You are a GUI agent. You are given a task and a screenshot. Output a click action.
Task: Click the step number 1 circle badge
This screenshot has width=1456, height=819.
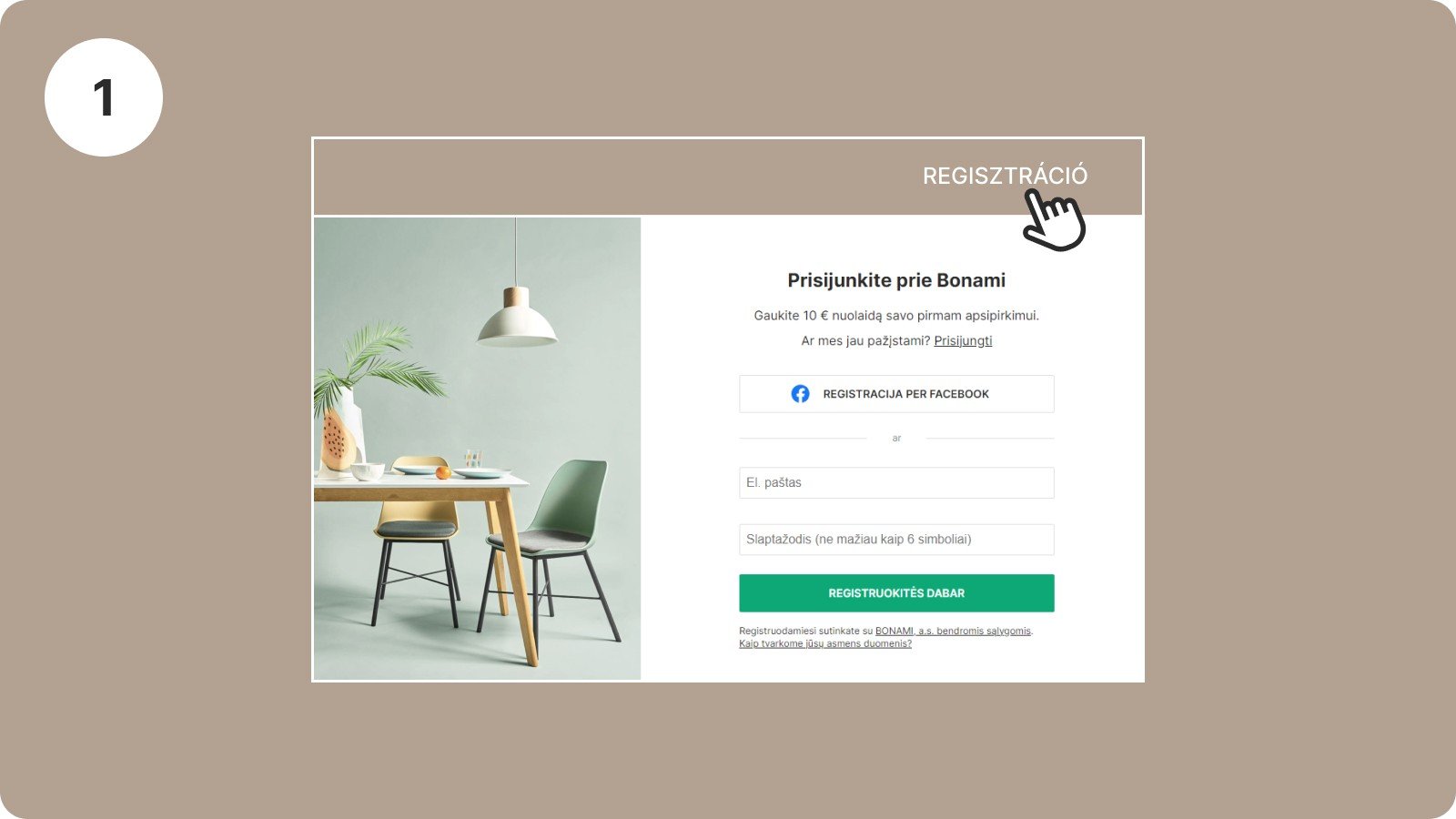pos(104,97)
